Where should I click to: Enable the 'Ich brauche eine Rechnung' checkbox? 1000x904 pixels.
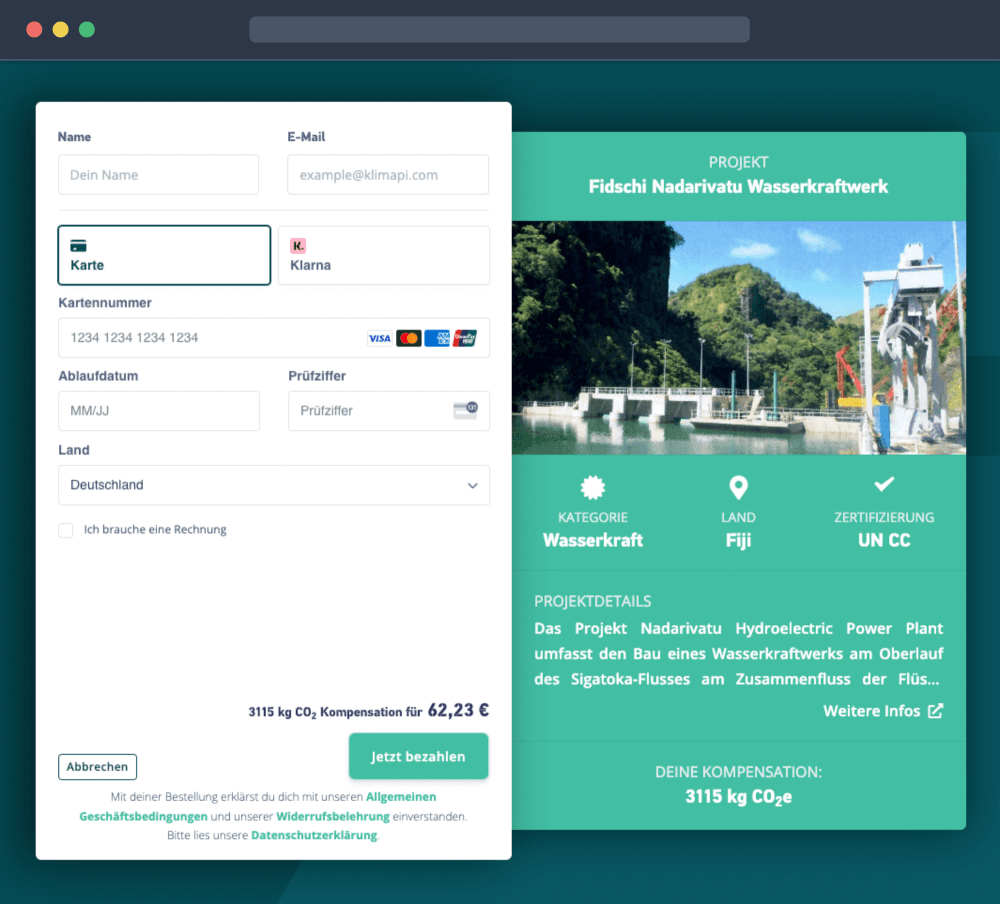point(66,530)
